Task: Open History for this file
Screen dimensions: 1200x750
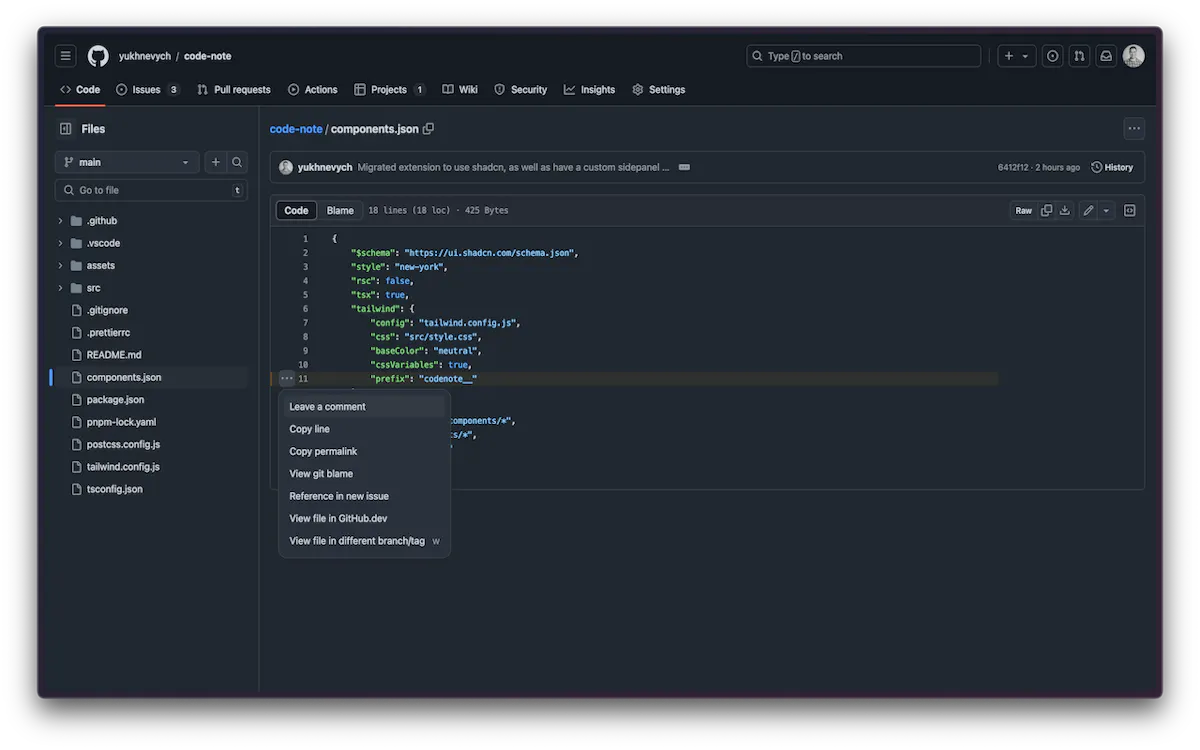Action: point(1112,167)
